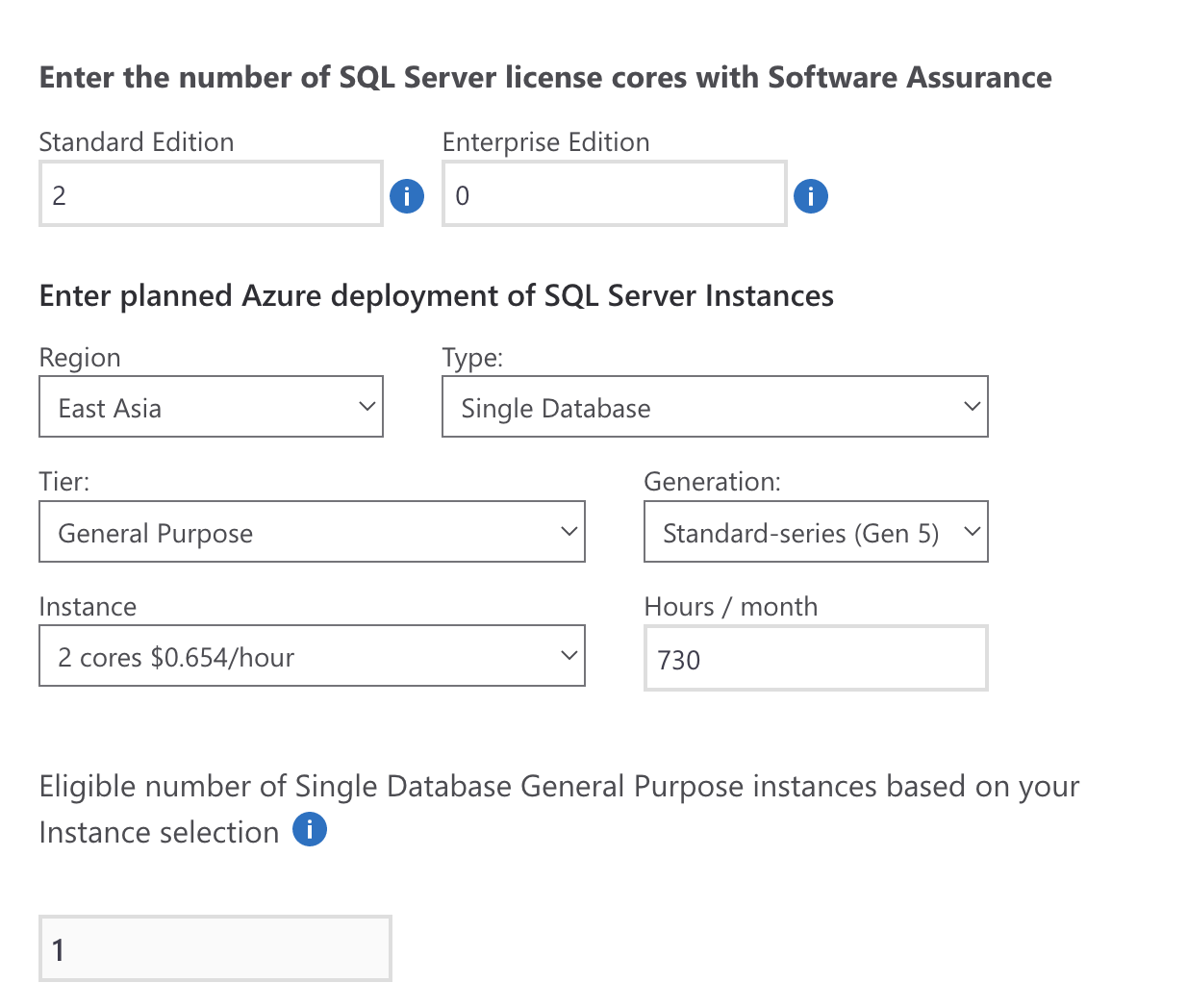Open the Region dropdown showing East Asia

(x=211, y=407)
